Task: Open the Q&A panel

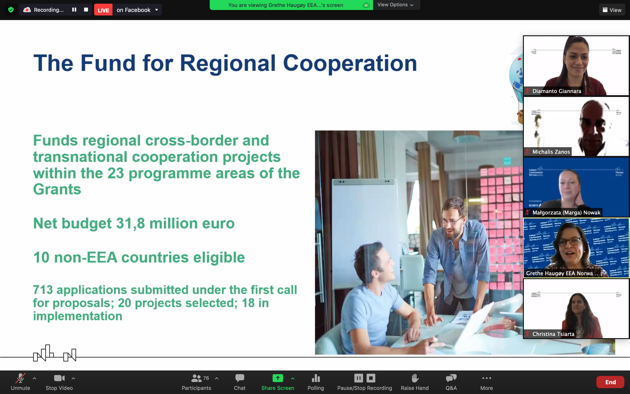Action: pos(451,382)
